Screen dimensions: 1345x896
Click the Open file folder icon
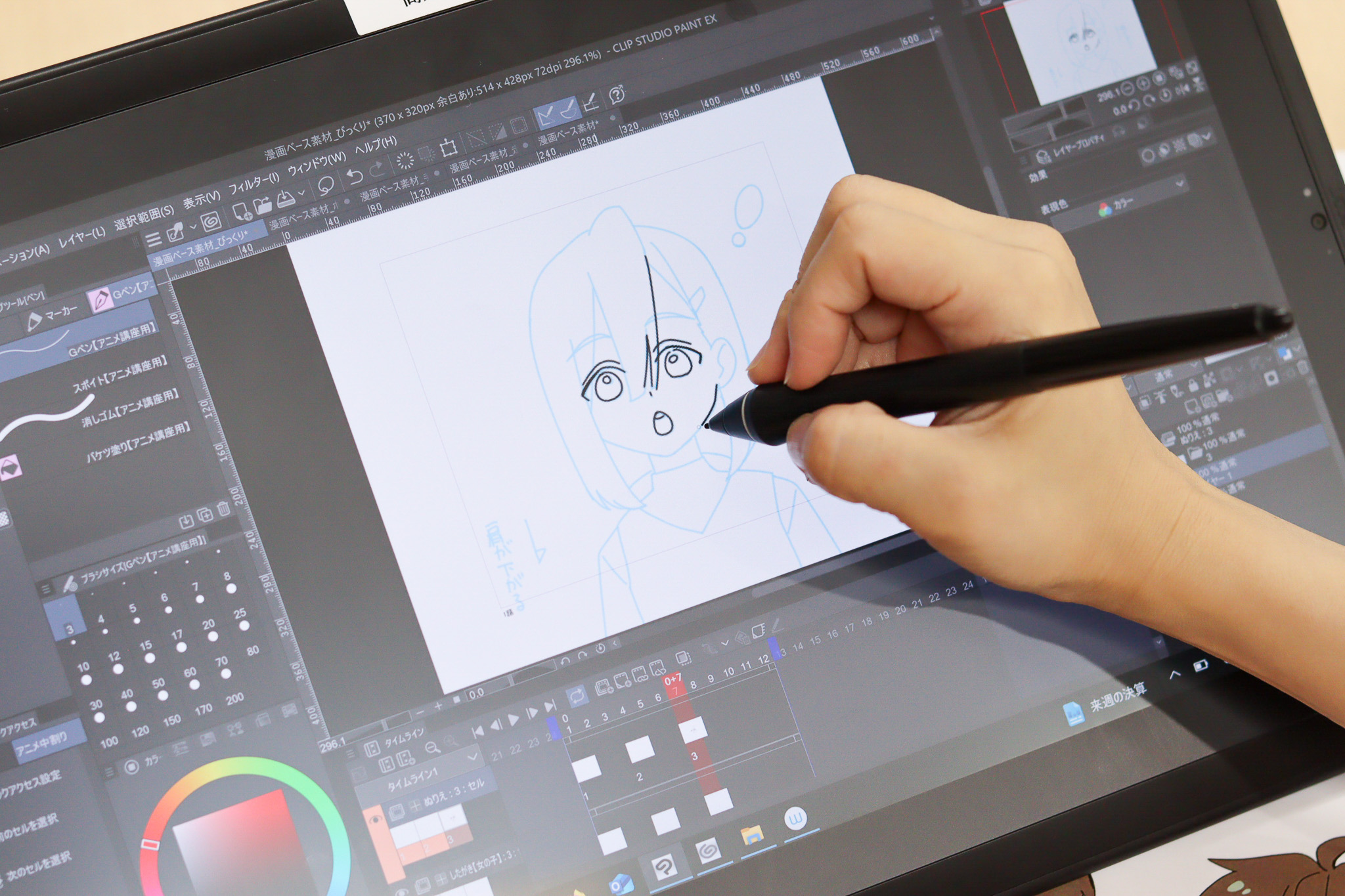(x=263, y=205)
